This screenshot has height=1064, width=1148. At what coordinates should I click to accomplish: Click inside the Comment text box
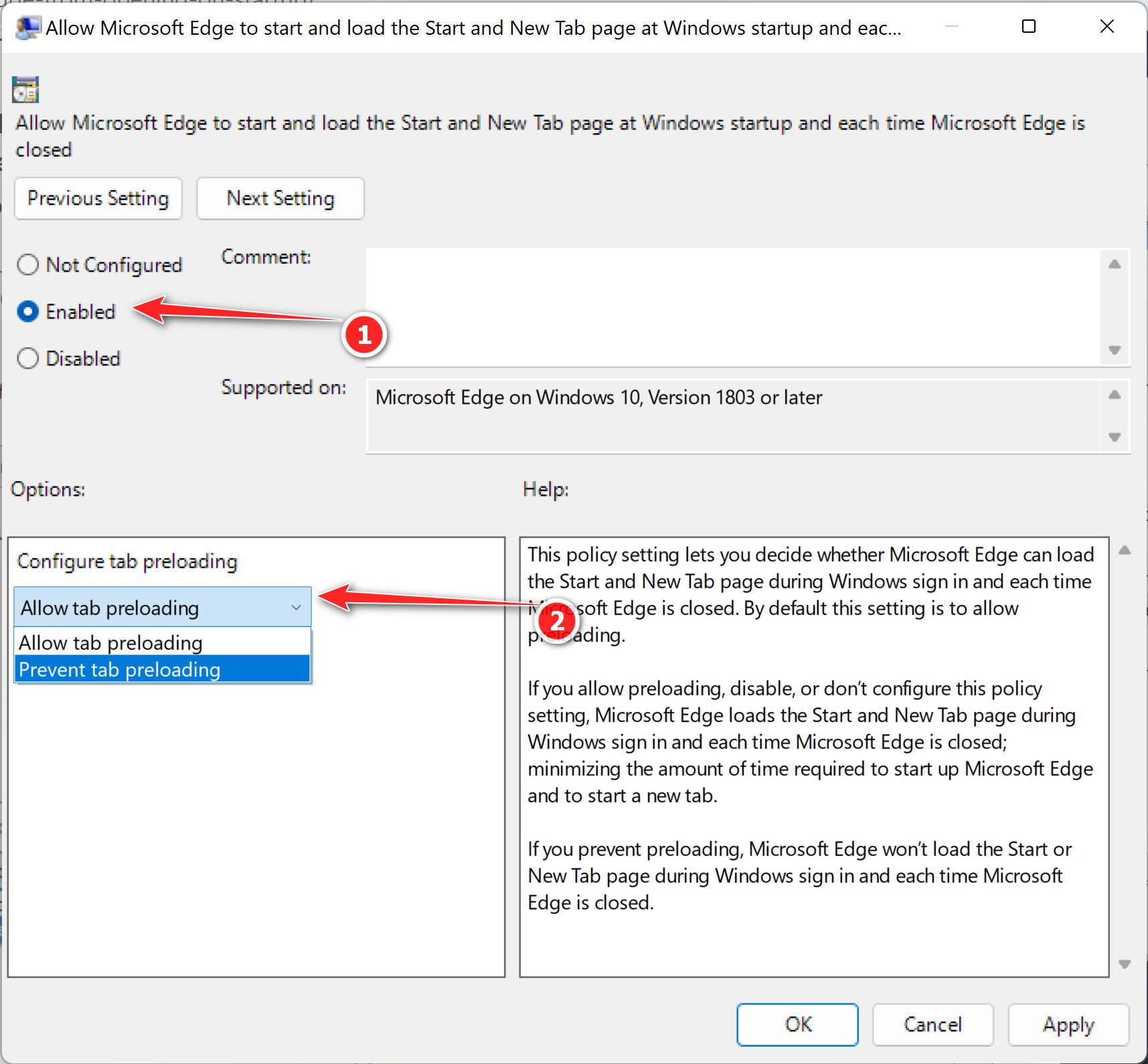tap(733, 307)
